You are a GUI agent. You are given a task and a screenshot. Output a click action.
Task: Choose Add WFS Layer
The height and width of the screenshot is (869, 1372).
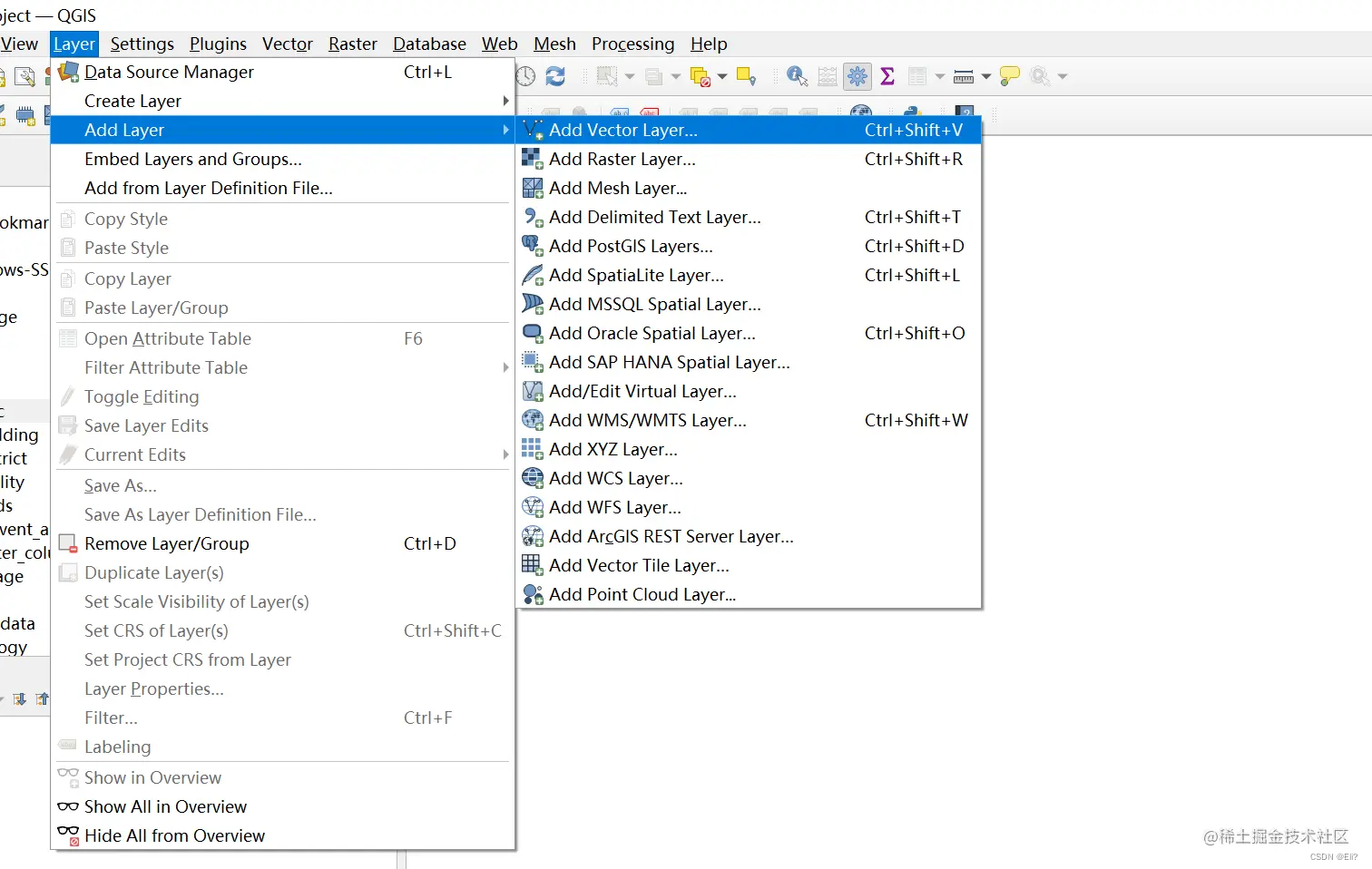pyautogui.click(x=749, y=507)
